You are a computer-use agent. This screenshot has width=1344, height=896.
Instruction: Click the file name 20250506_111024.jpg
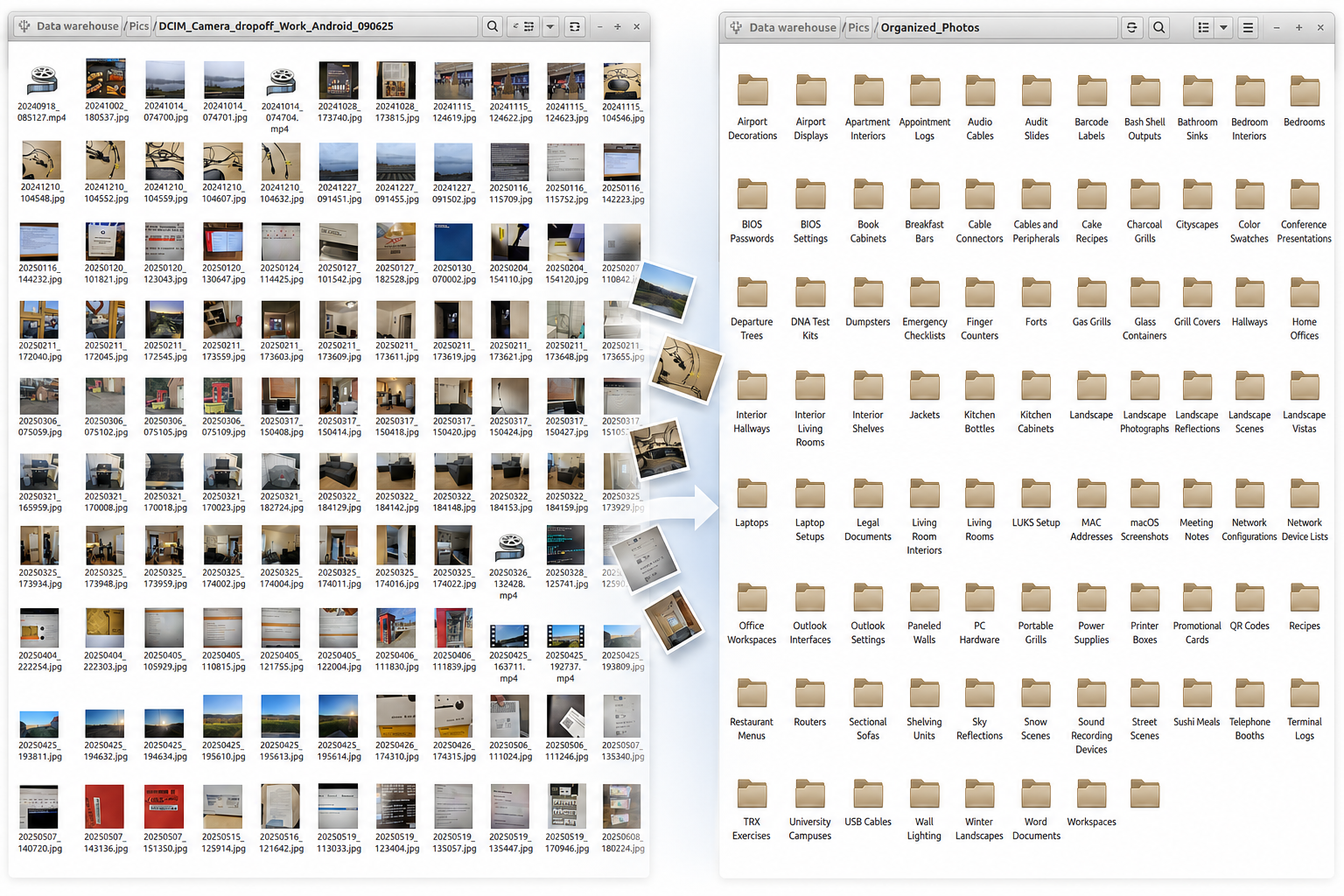[x=509, y=751]
